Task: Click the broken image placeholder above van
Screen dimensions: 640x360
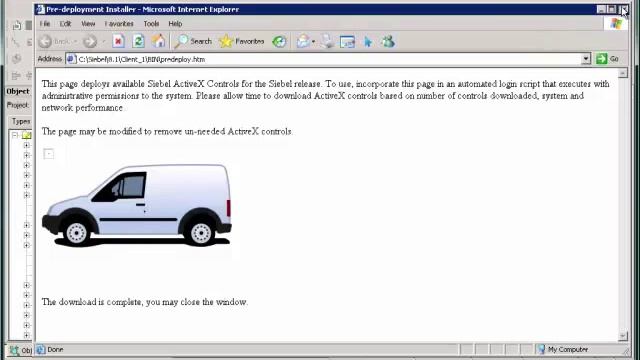Action: click(49, 154)
